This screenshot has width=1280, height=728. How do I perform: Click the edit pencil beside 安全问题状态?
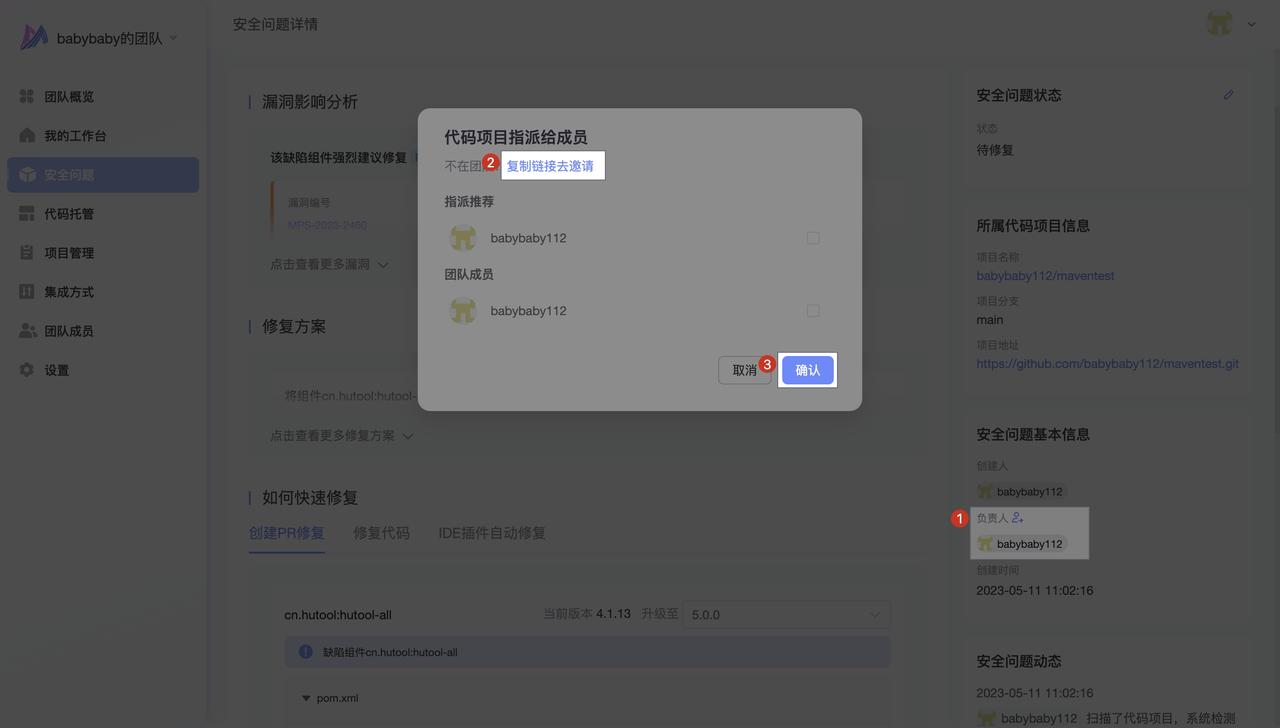1228,95
